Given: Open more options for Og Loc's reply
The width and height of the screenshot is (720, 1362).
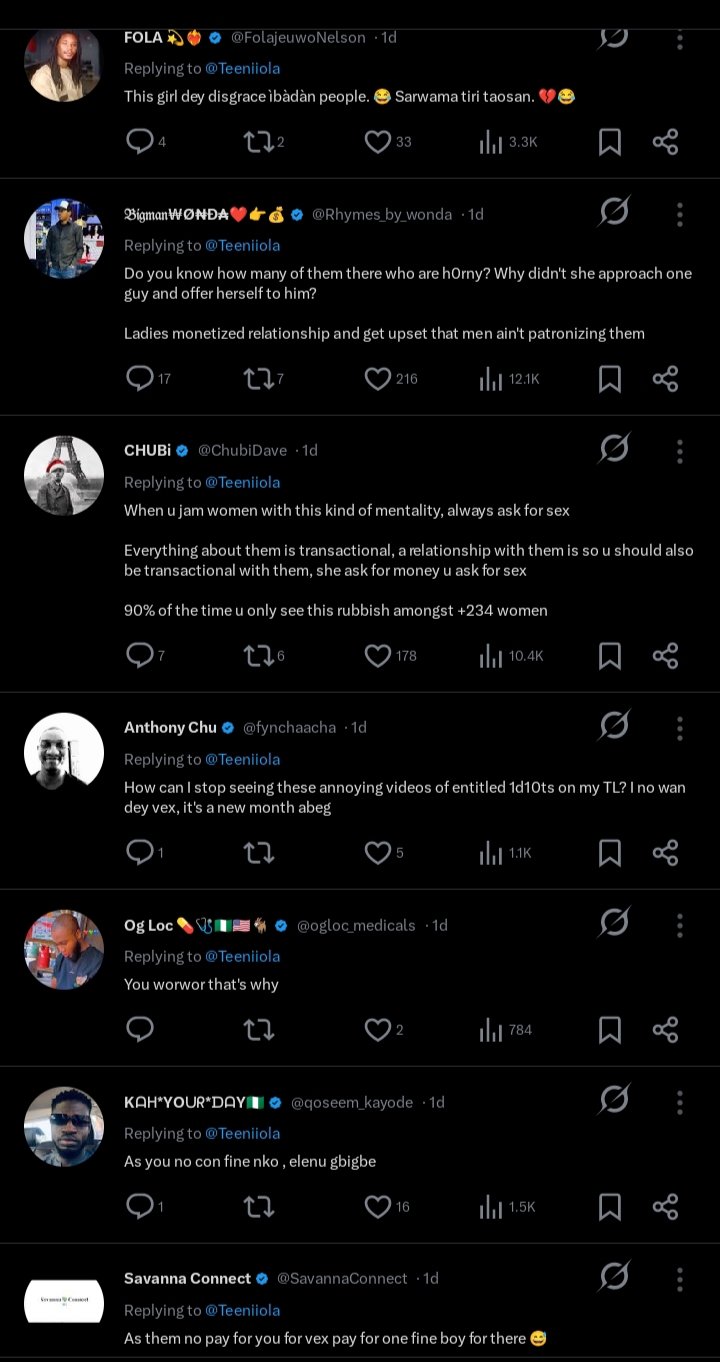Looking at the screenshot, I should click(680, 924).
